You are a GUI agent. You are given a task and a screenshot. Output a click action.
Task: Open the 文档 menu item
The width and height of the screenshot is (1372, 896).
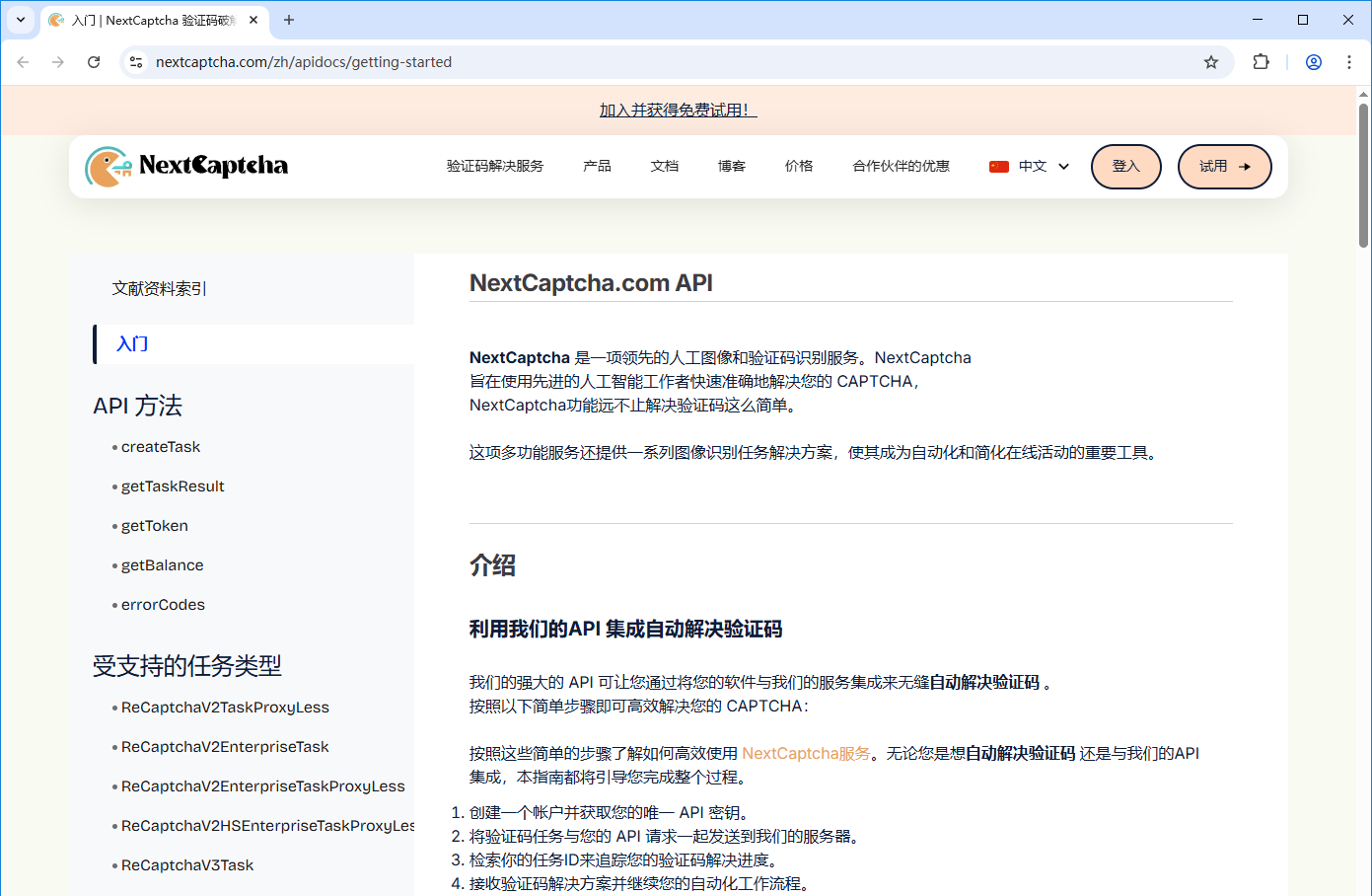(x=665, y=166)
